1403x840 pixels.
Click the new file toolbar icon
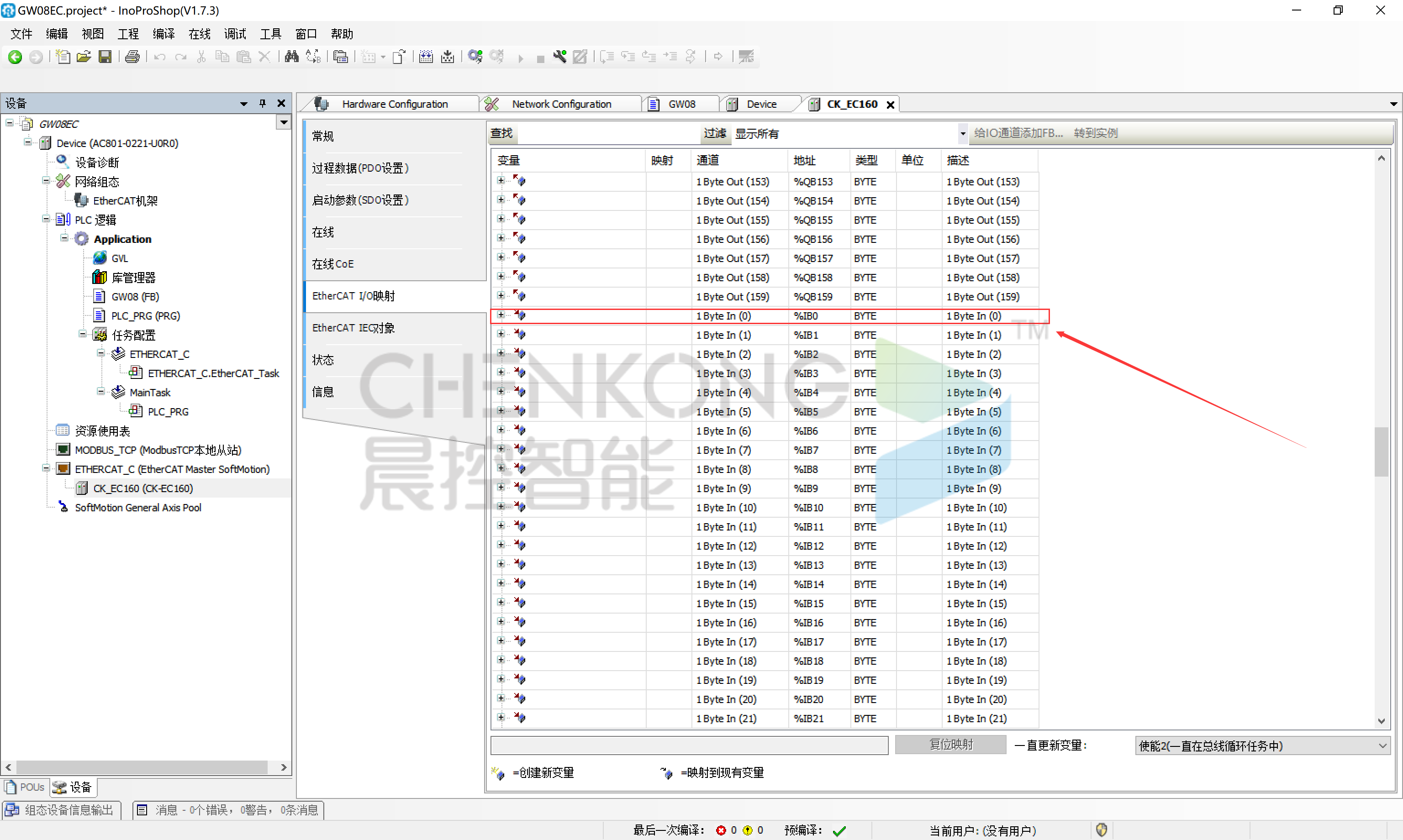[63, 57]
